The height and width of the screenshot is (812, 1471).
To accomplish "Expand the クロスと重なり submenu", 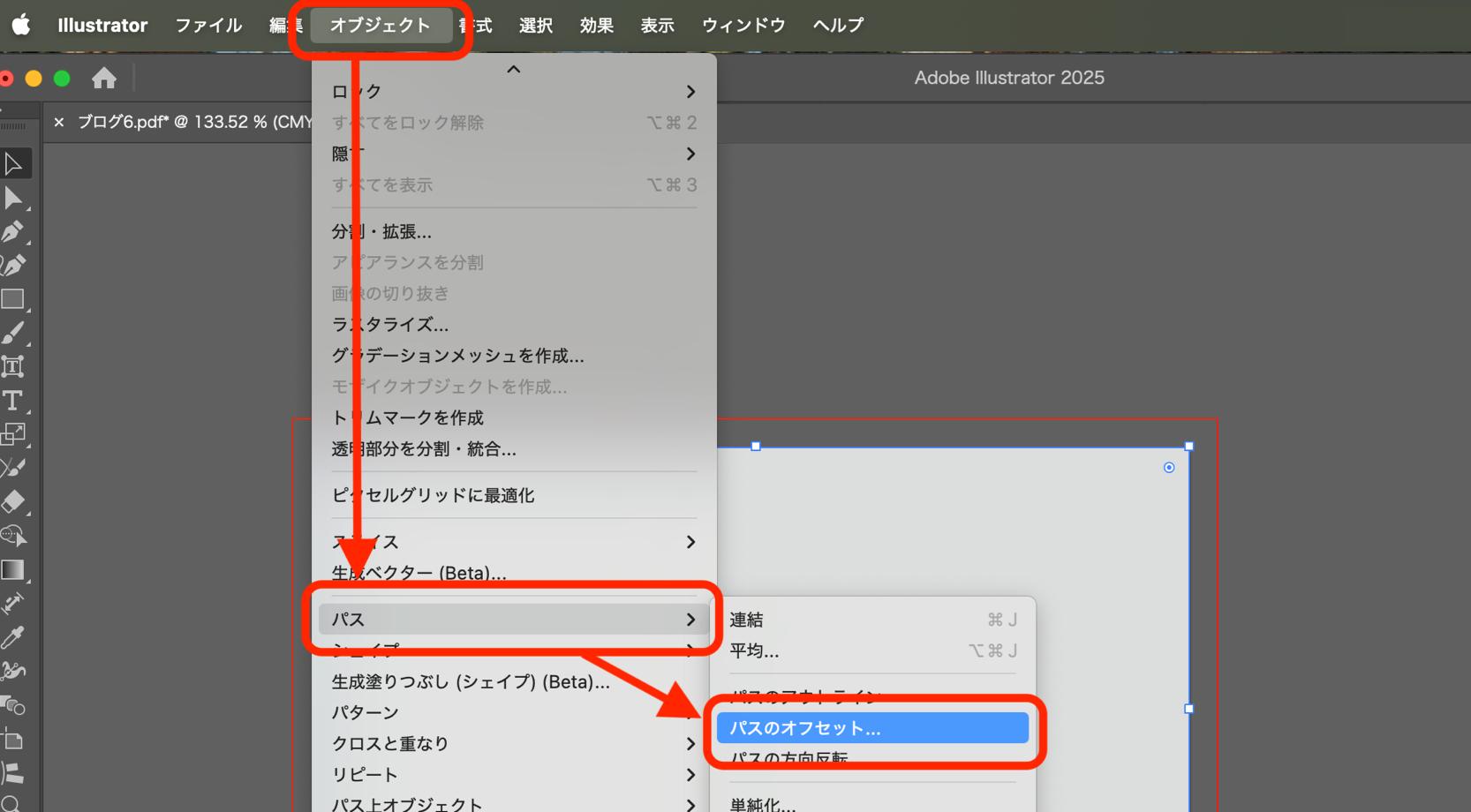I will pos(514,744).
